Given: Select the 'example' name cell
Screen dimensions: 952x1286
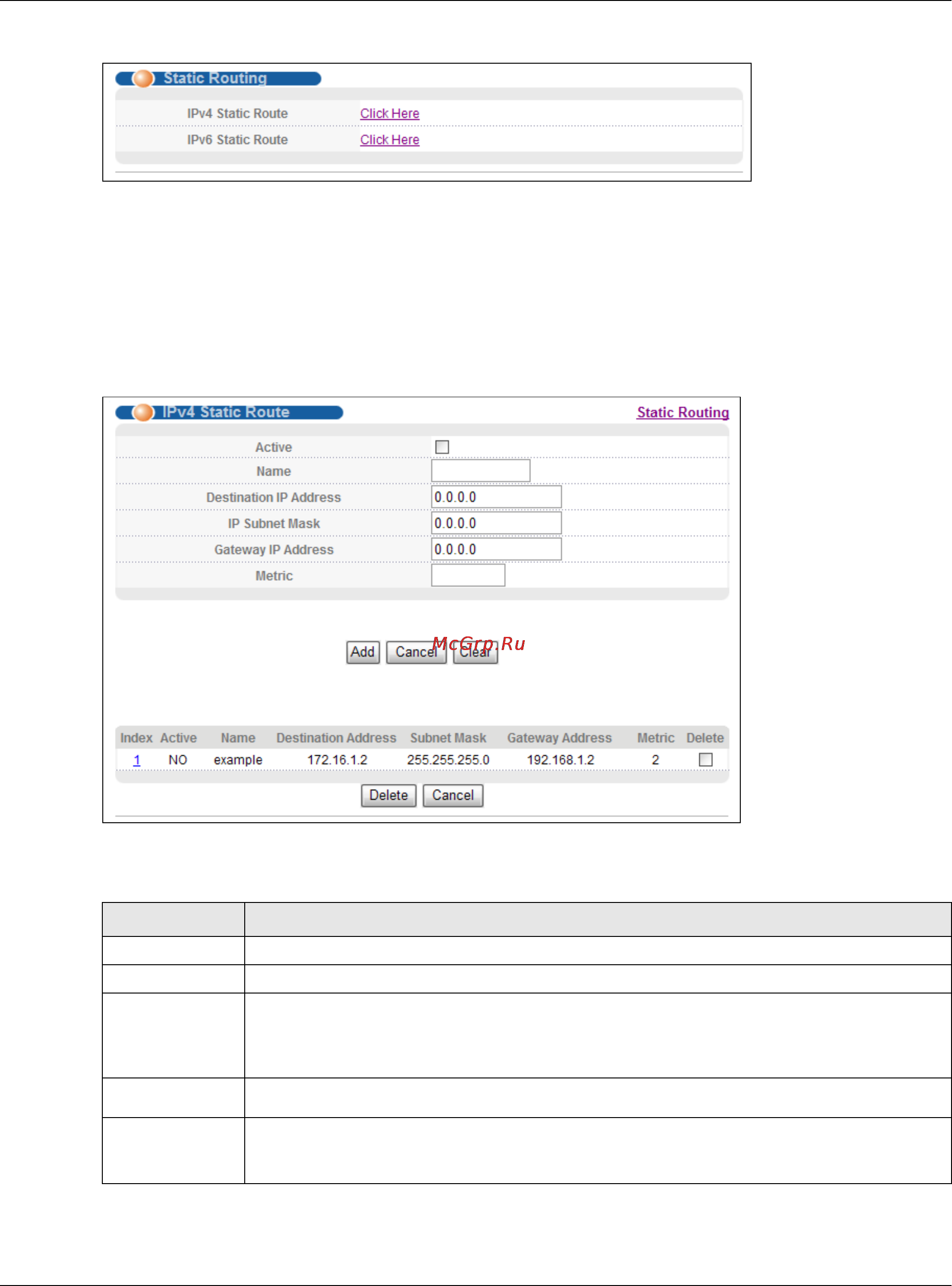Looking at the screenshot, I should pyautogui.click(x=238, y=760).
